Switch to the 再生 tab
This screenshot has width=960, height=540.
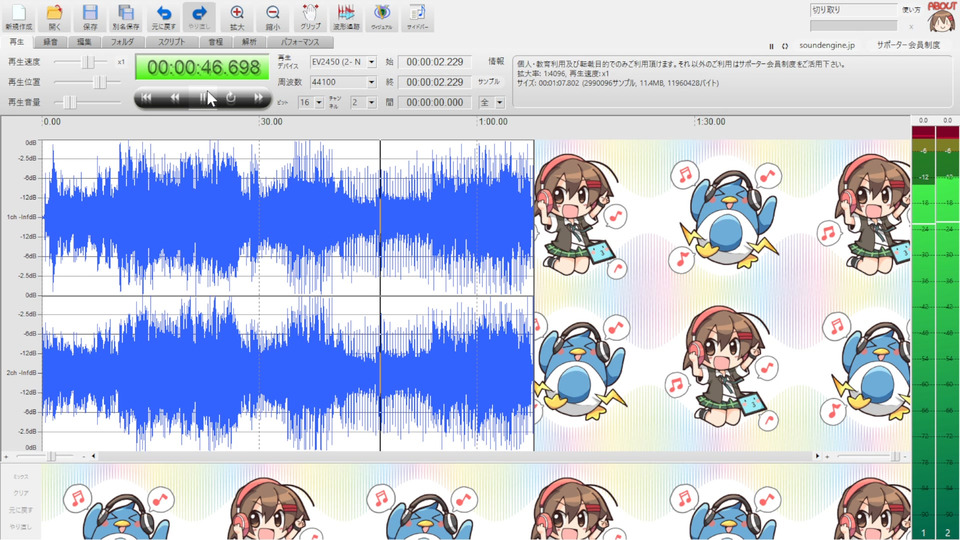point(17,42)
